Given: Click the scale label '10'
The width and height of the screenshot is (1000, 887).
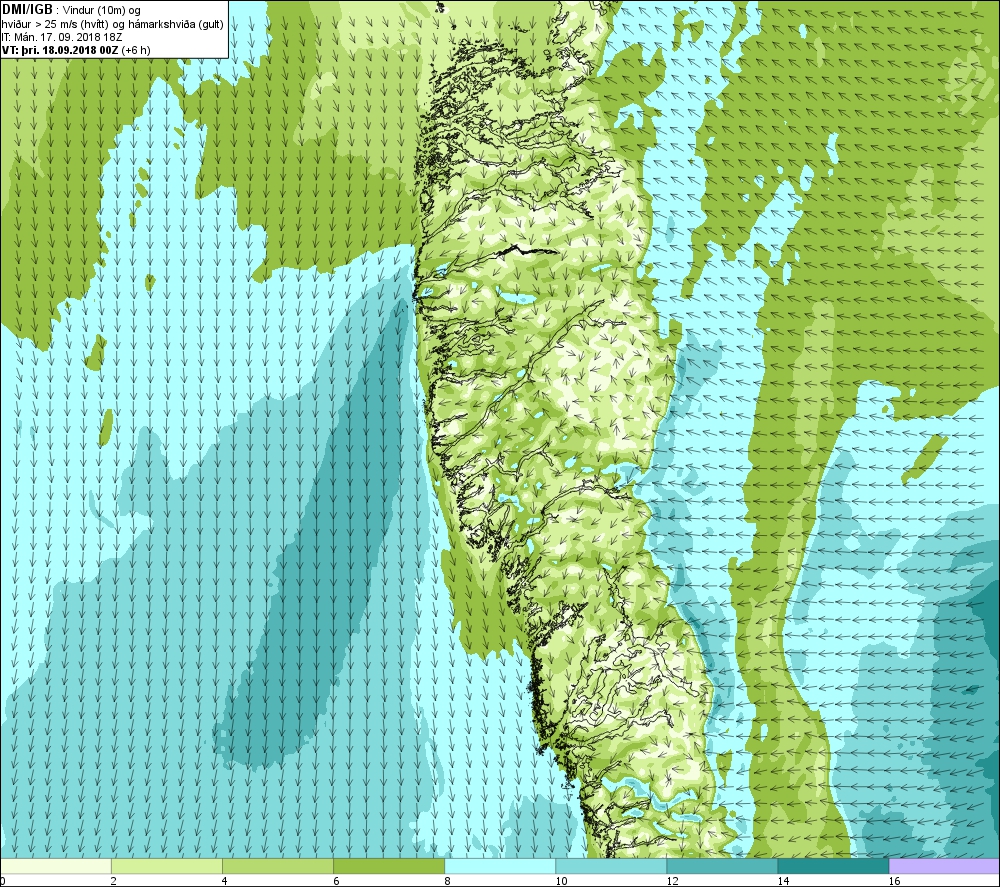Looking at the screenshot, I should tap(561, 881).
